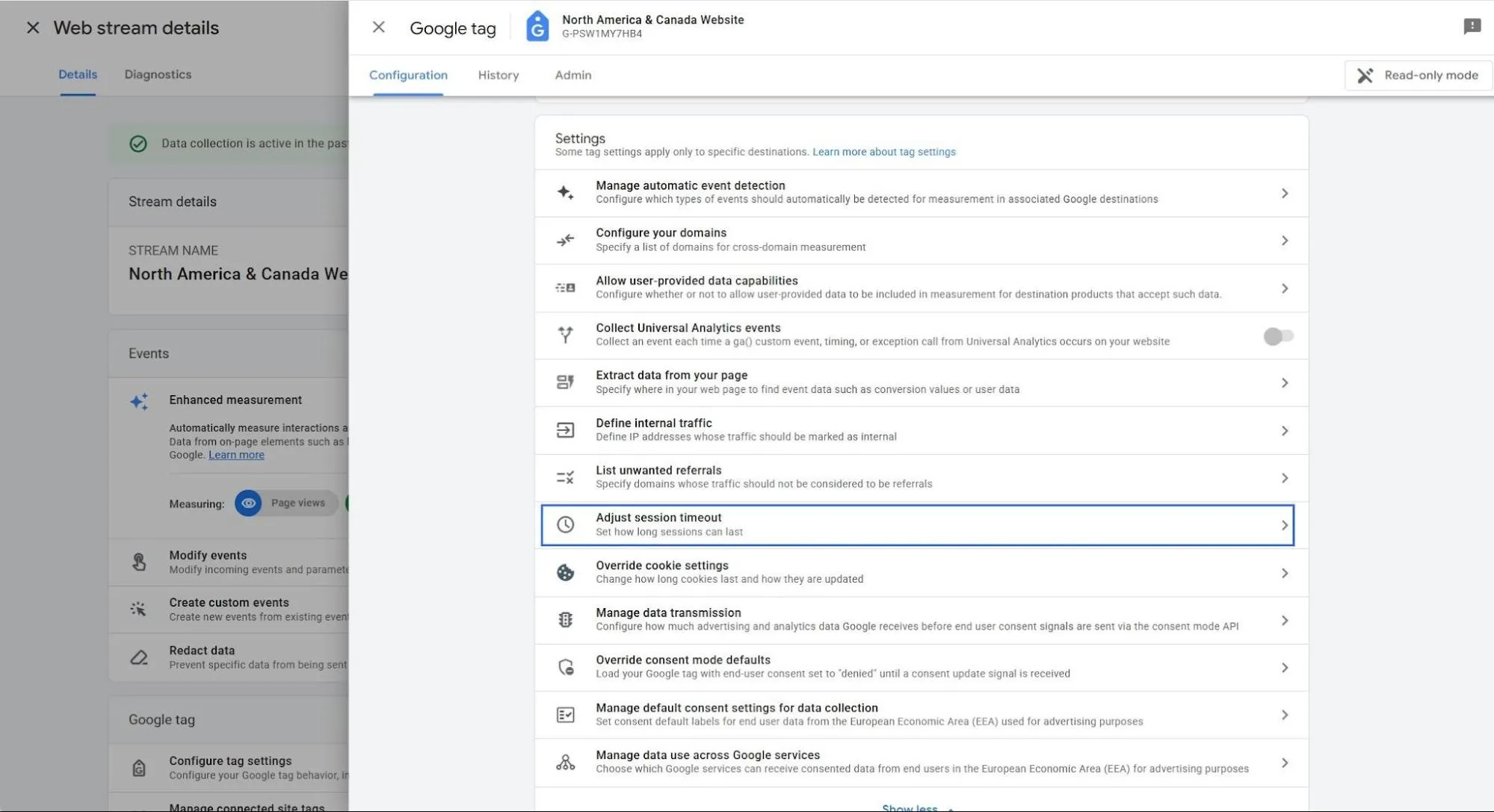Open Learn more link under Enhanced measurement
This screenshot has width=1494, height=812.
click(x=236, y=455)
